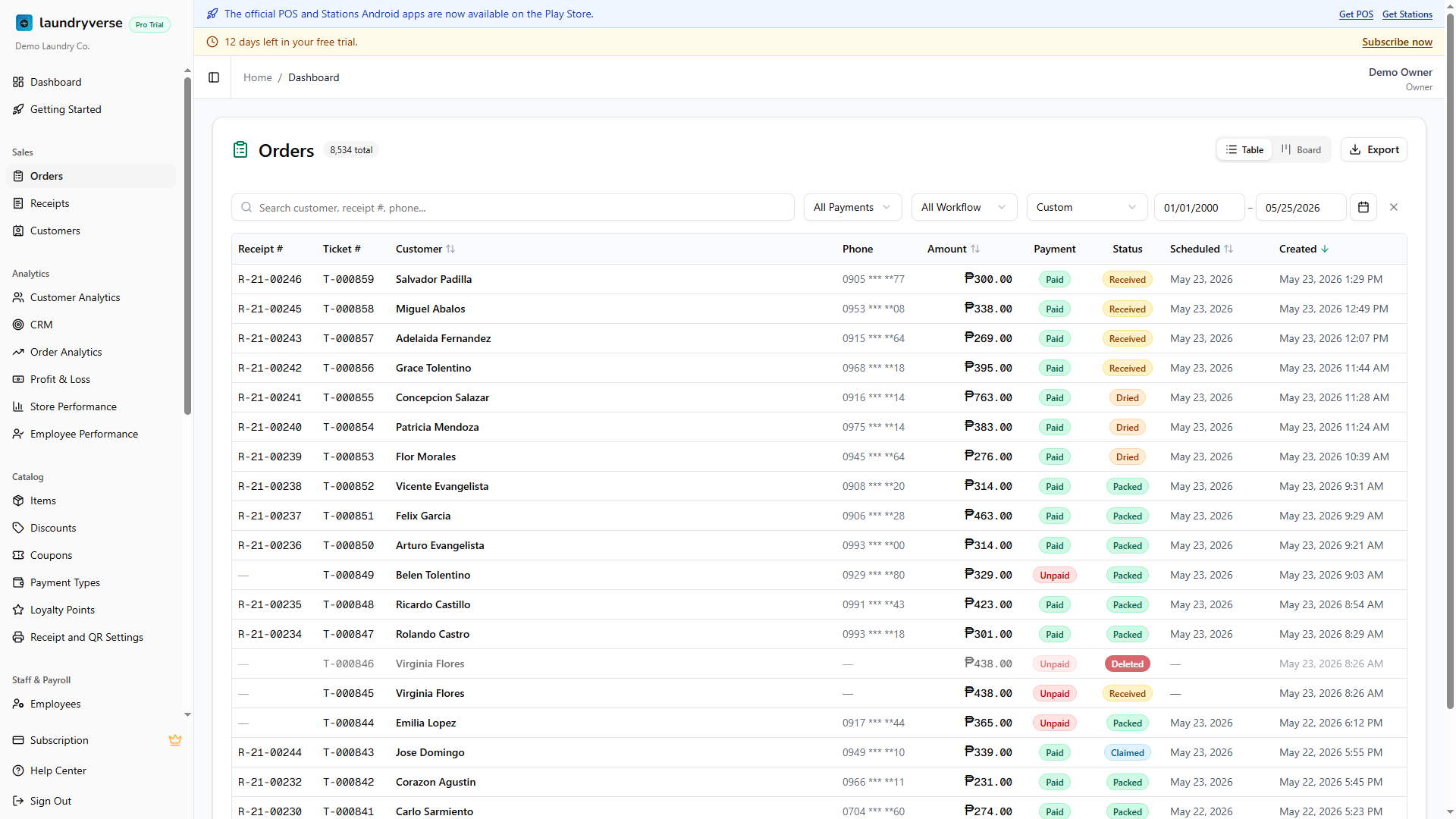Click the Subscription crown icon
This screenshot has height=819, width=1456.
tap(175, 740)
